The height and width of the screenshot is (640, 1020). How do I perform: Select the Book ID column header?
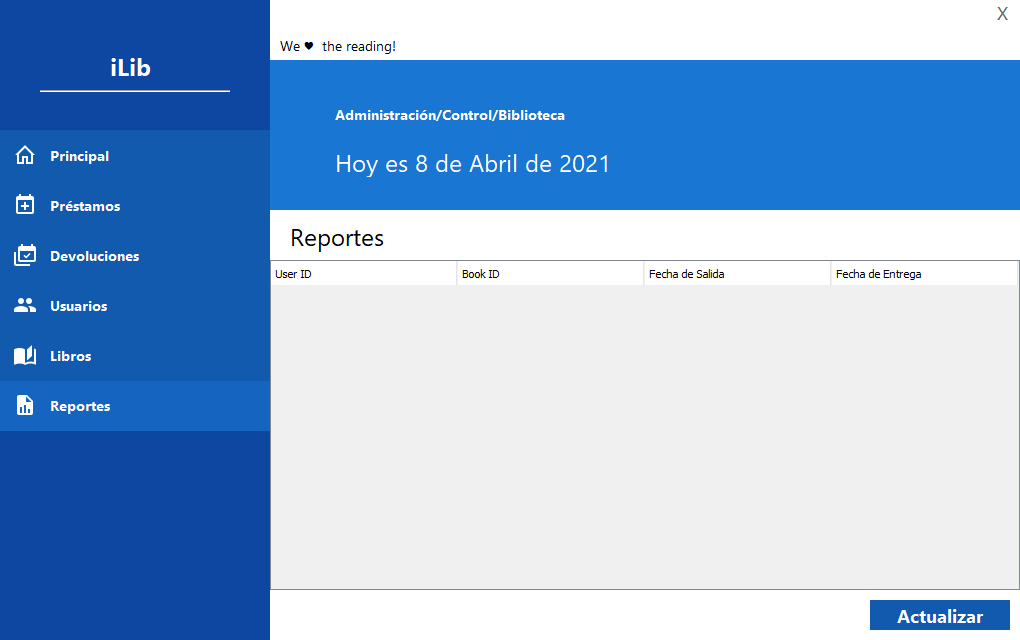(550, 274)
